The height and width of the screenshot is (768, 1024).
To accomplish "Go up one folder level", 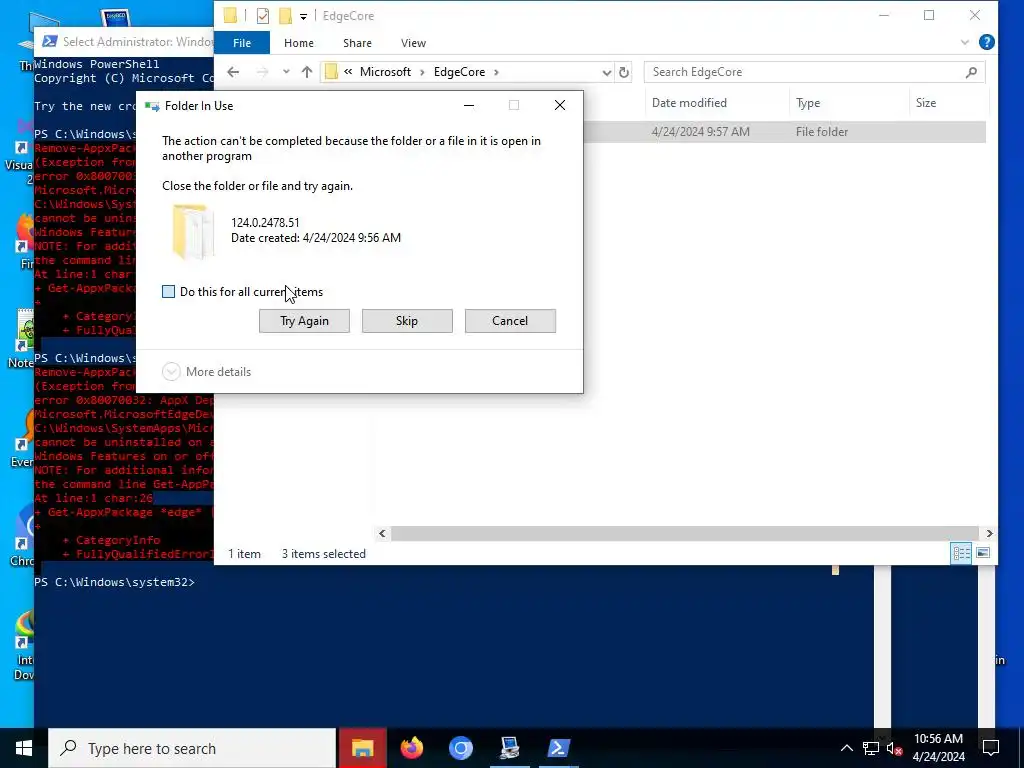I will tap(307, 72).
